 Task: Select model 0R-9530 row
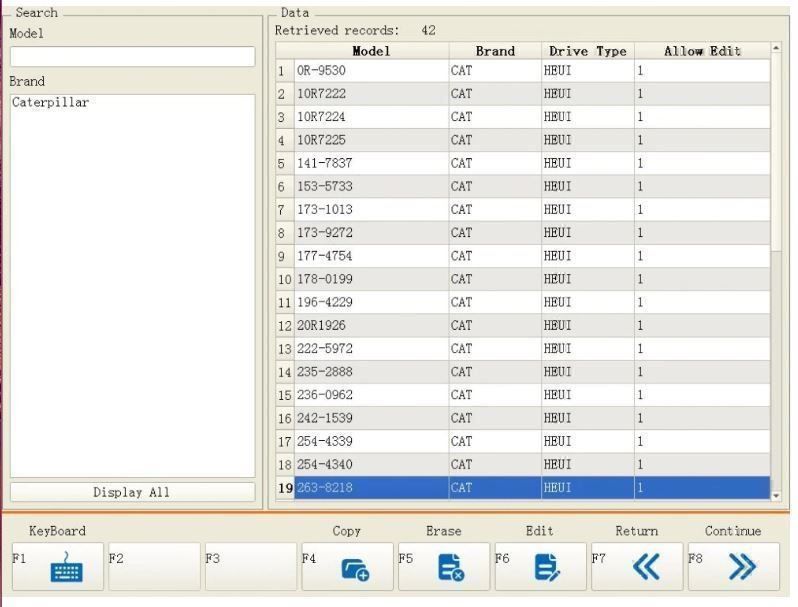[x=523, y=71]
